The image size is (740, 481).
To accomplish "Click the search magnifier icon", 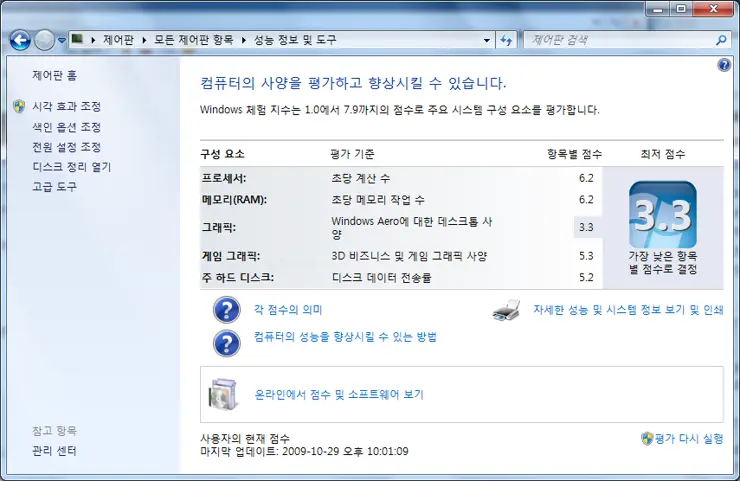I will (721, 40).
